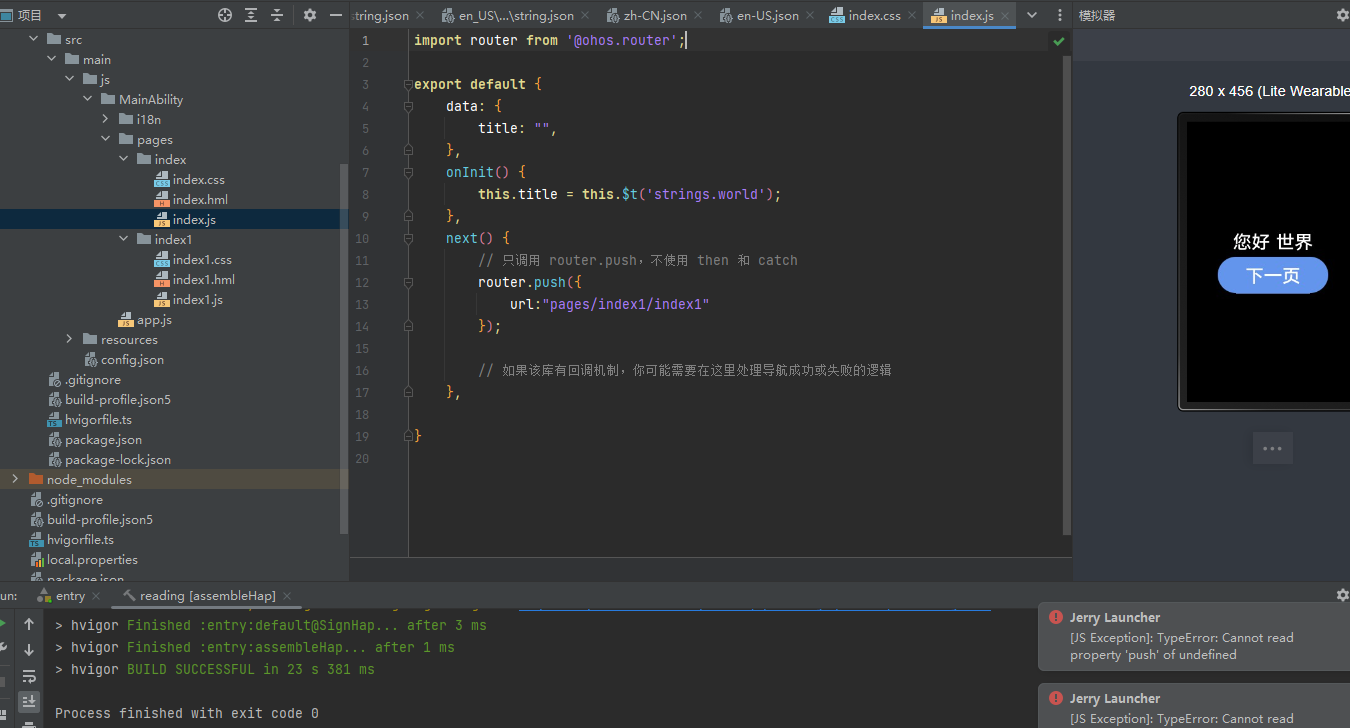This screenshot has height=728, width=1350.
Task: Close the index.css editor tab
Action: pos(911,16)
